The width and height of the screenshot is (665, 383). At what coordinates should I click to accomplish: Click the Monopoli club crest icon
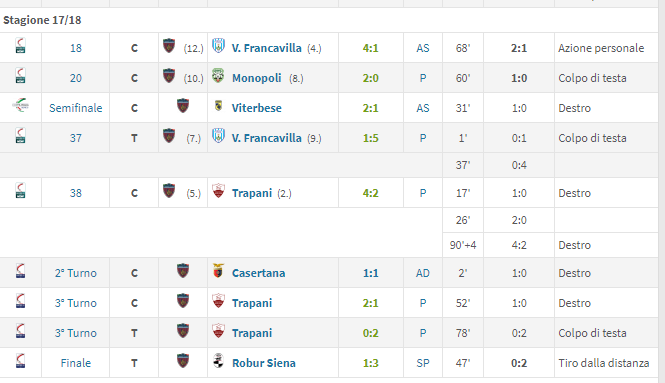click(218, 76)
